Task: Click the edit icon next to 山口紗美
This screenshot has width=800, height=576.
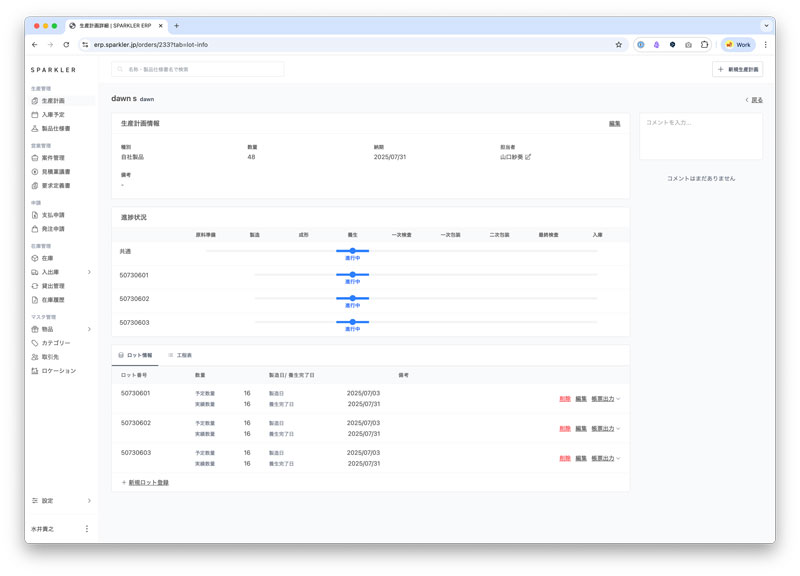Action: click(x=528, y=157)
